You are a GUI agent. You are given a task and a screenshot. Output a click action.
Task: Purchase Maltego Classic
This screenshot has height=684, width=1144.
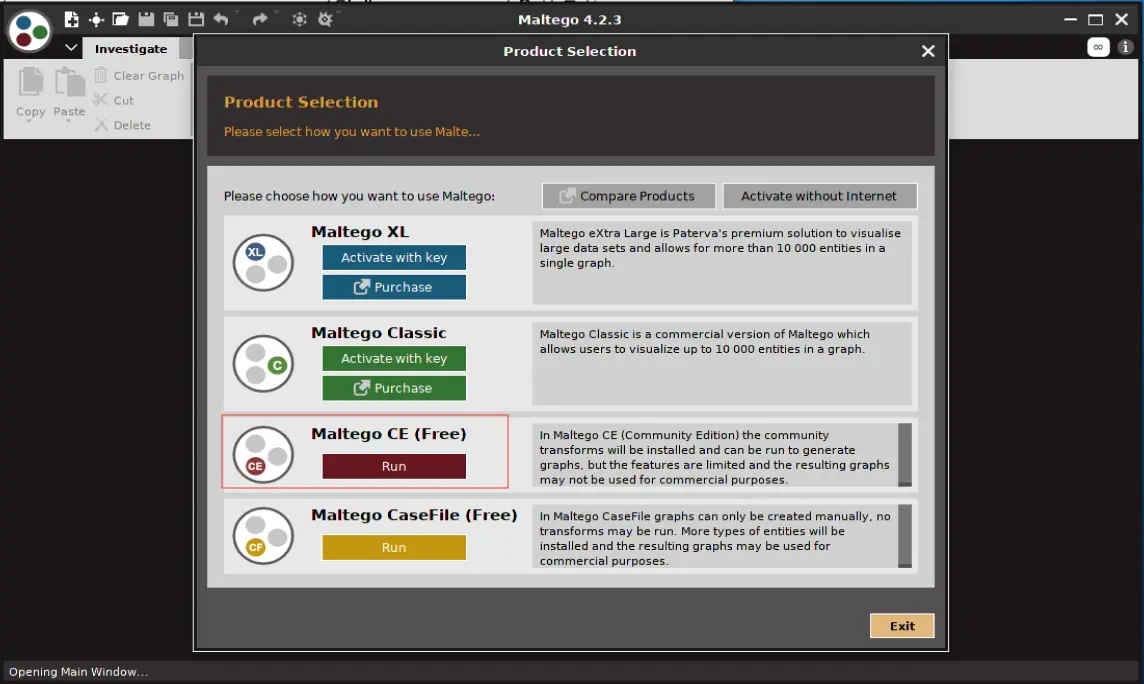click(394, 388)
